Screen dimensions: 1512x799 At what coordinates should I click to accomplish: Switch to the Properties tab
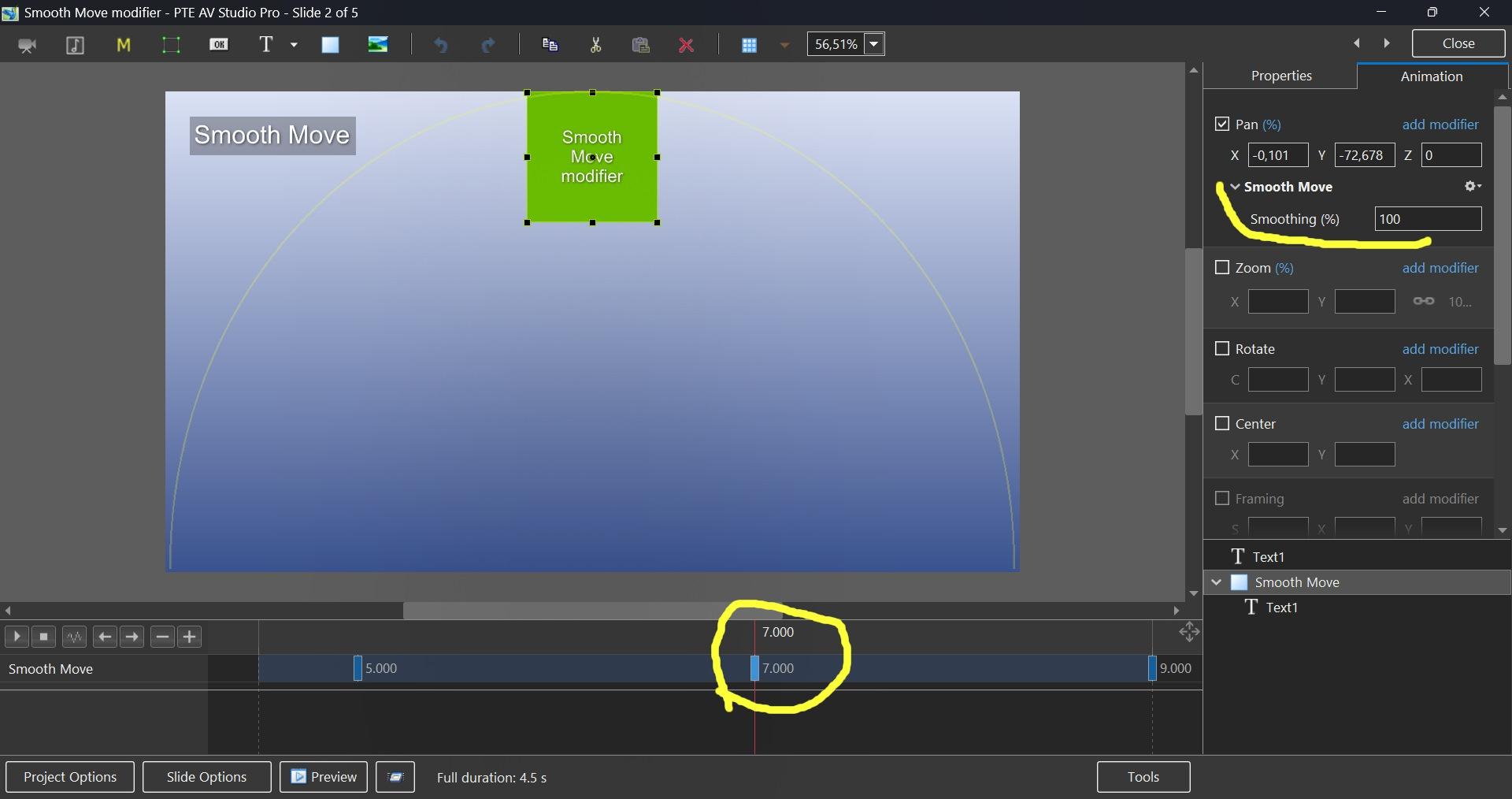(1280, 76)
